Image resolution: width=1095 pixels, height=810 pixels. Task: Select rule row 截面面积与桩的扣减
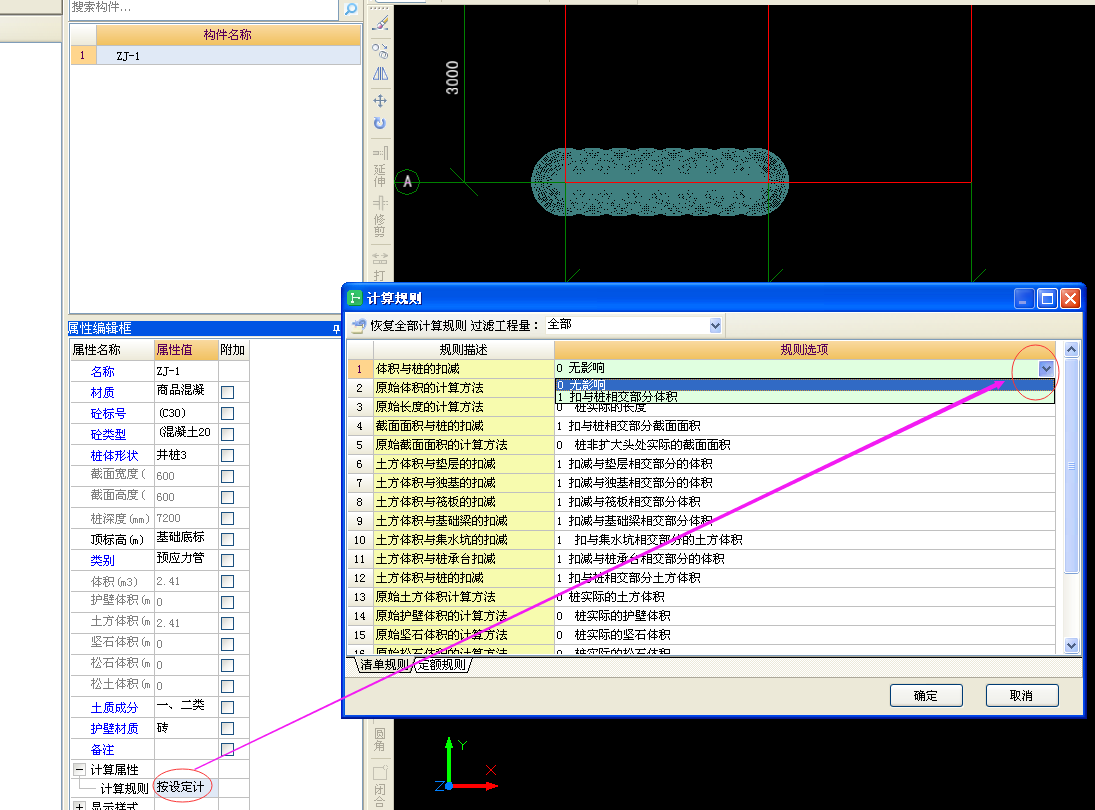(464, 426)
